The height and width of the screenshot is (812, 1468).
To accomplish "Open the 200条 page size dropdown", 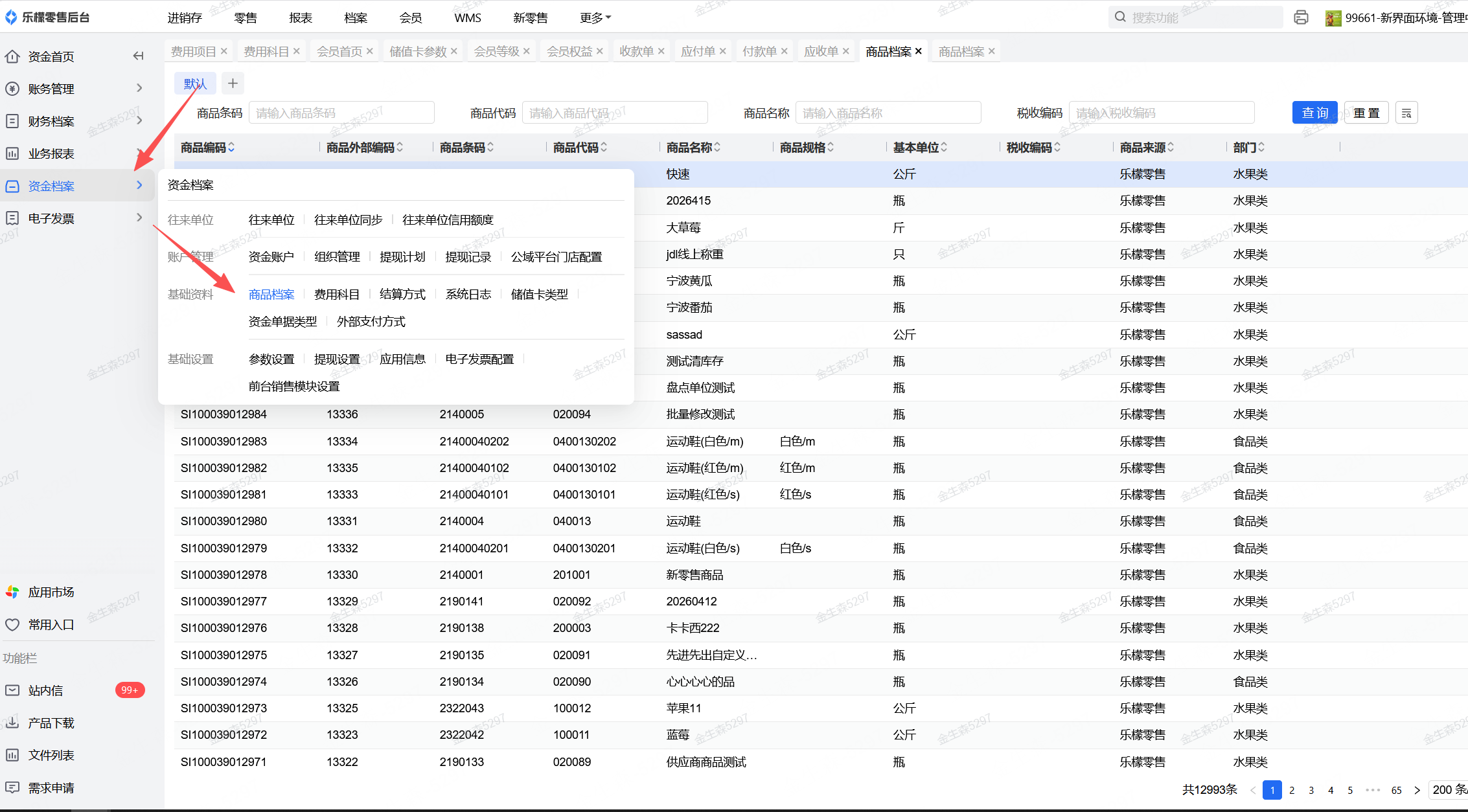I will 1449,790.
